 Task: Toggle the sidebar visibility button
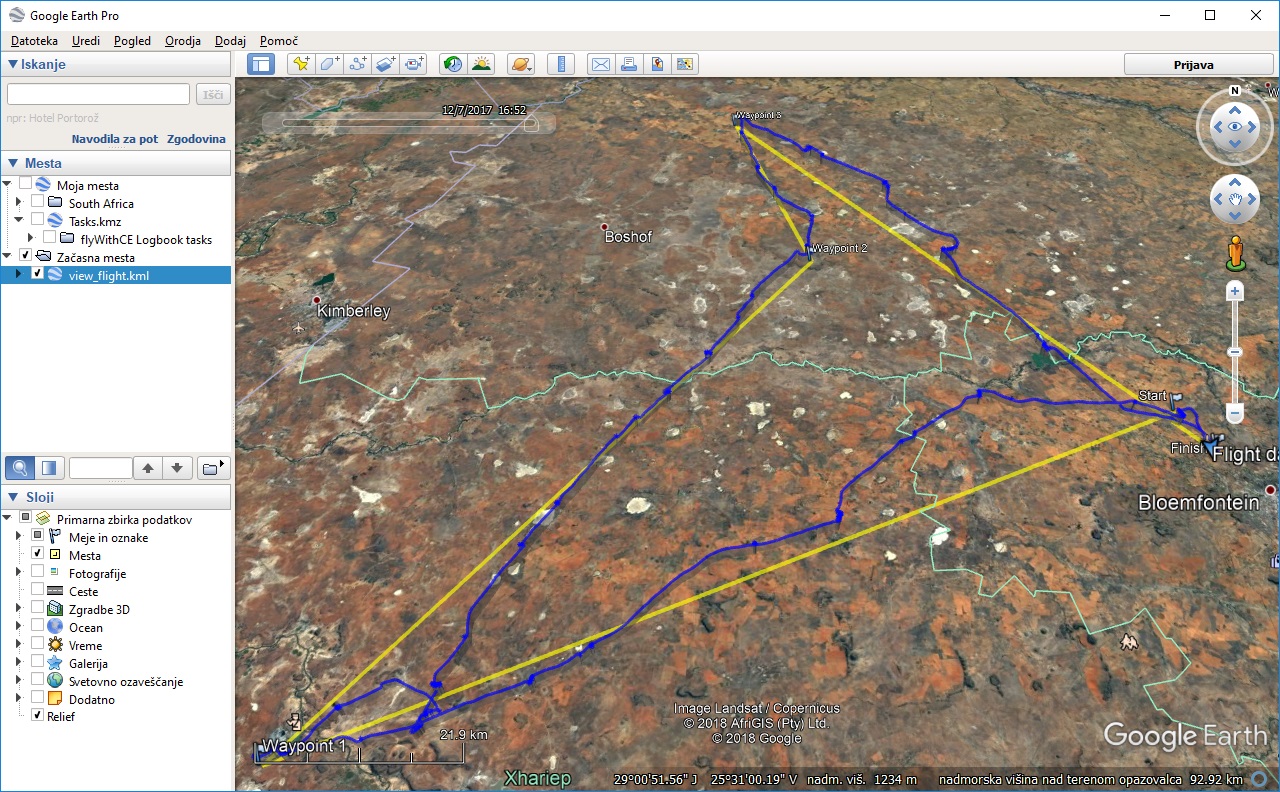tap(261, 64)
